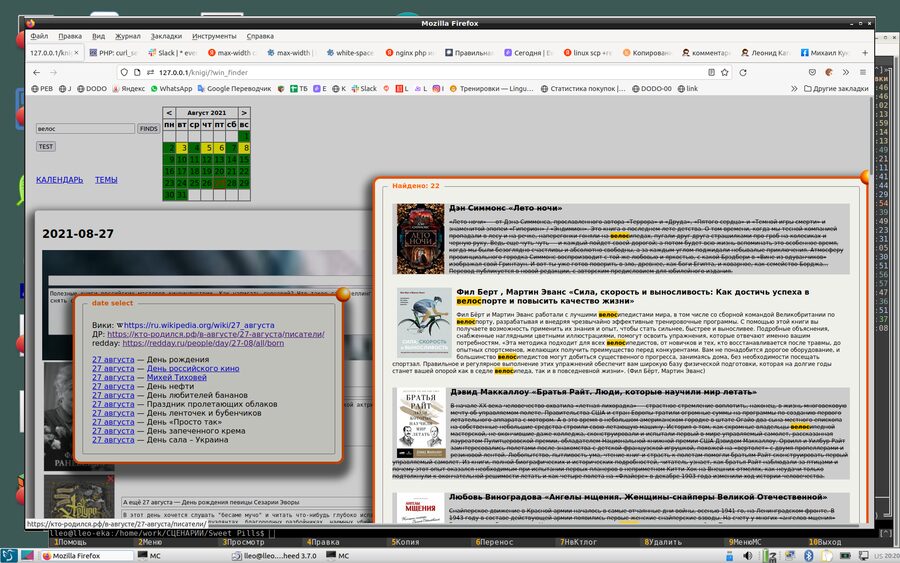Go to previous month in calendar
This screenshot has height=563, width=900.
click(169, 112)
